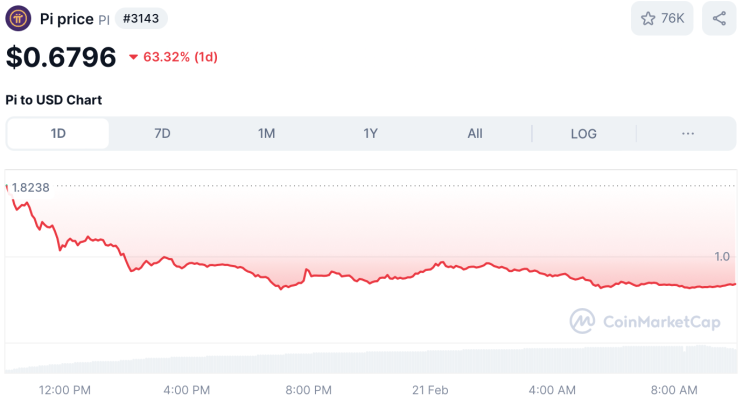Click the 21 Feb date axis marker
This screenshot has width=750, height=405.
coord(430,389)
